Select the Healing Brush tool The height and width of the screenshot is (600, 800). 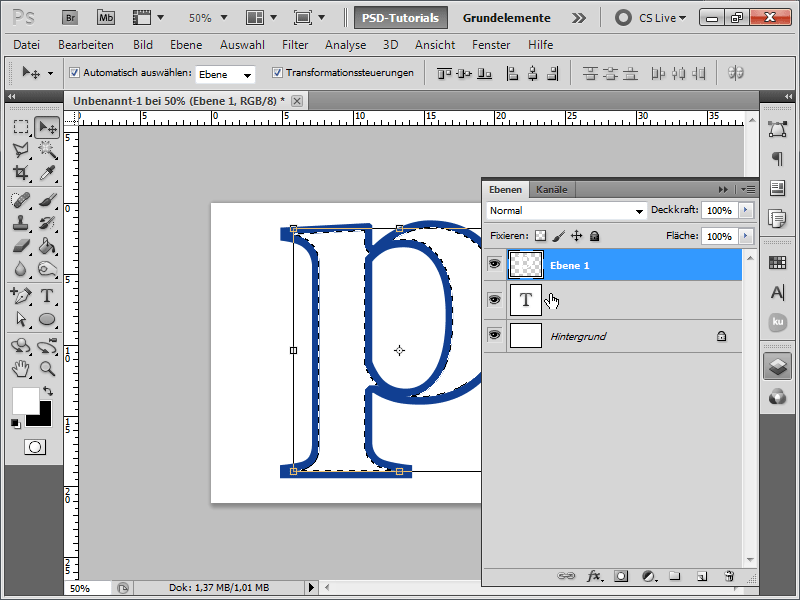(x=21, y=200)
